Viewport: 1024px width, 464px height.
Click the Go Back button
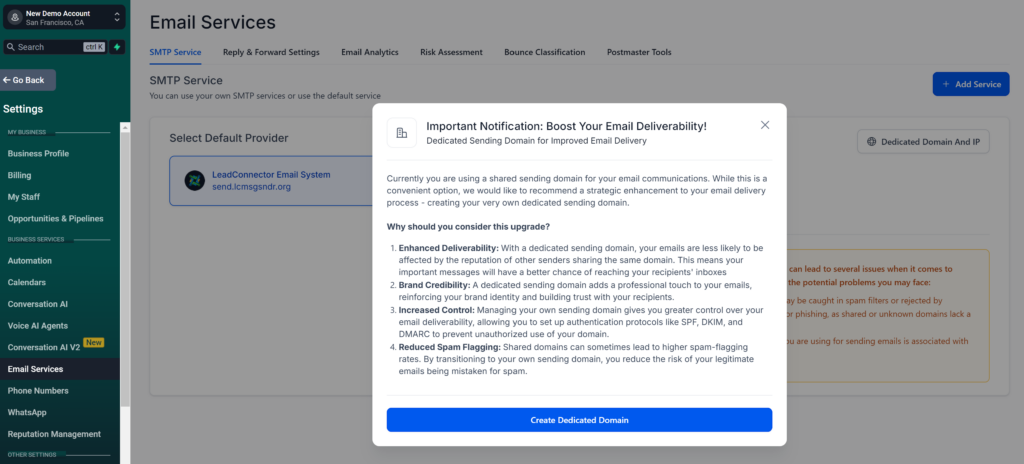(28, 80)
